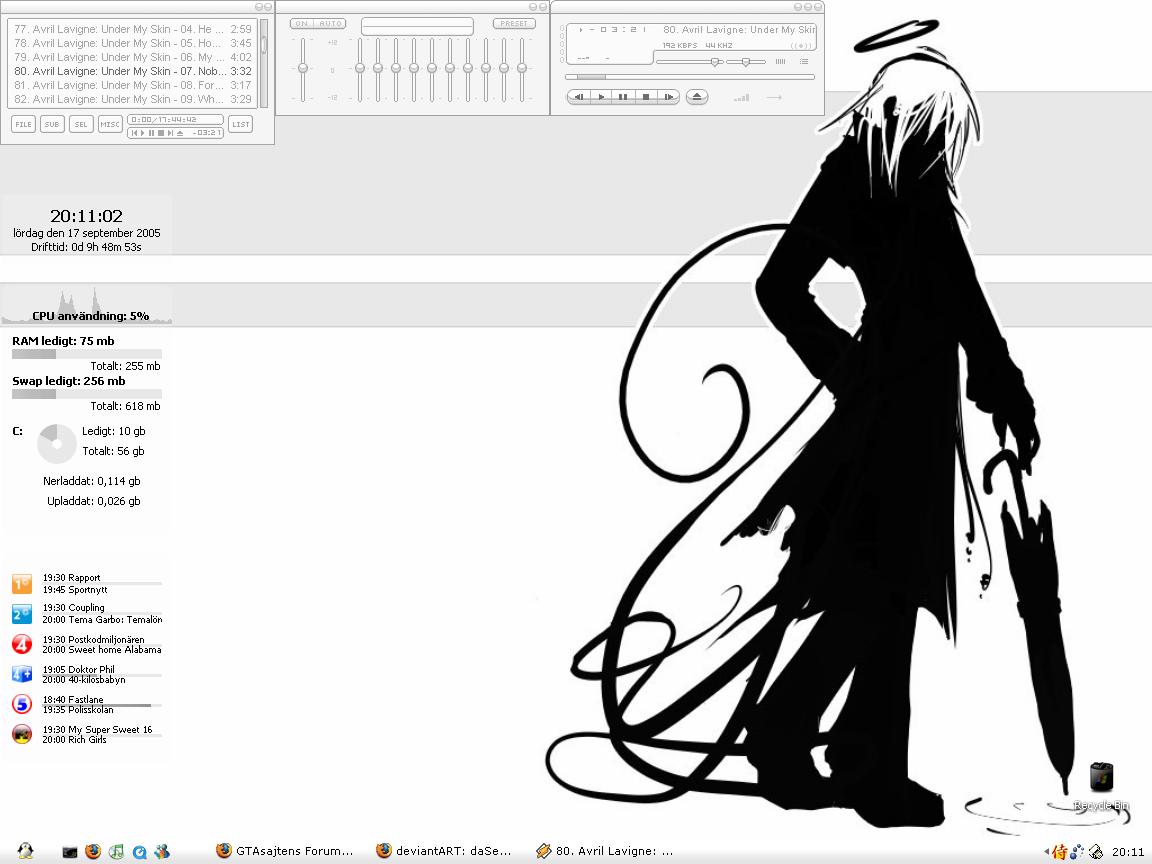Click the red kanji tray icon

point(1059,852)
